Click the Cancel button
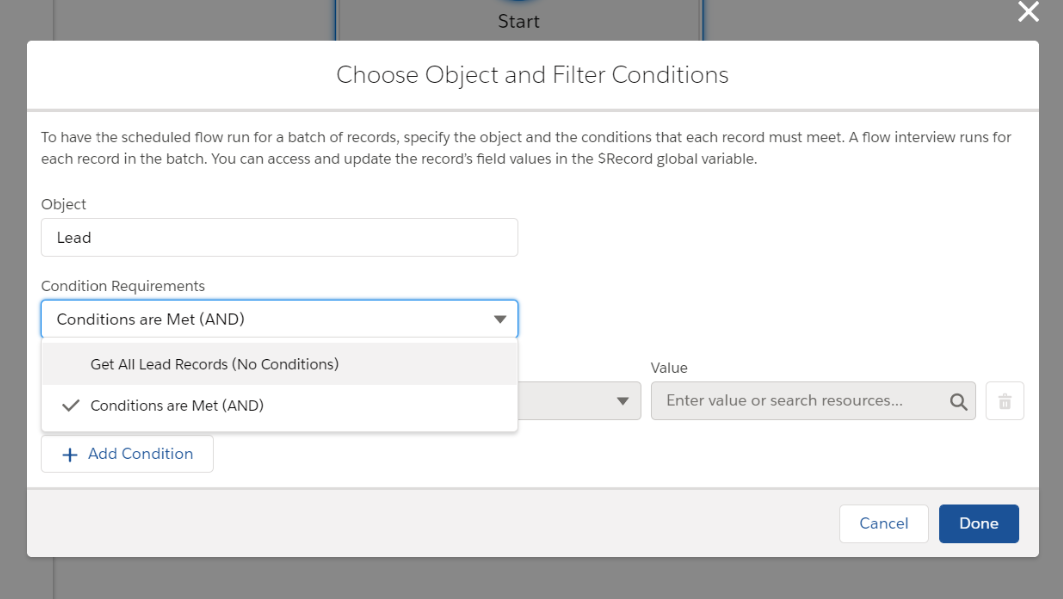Image resolution: width=1063 pixels, height=599 pixels. [883, 523]
